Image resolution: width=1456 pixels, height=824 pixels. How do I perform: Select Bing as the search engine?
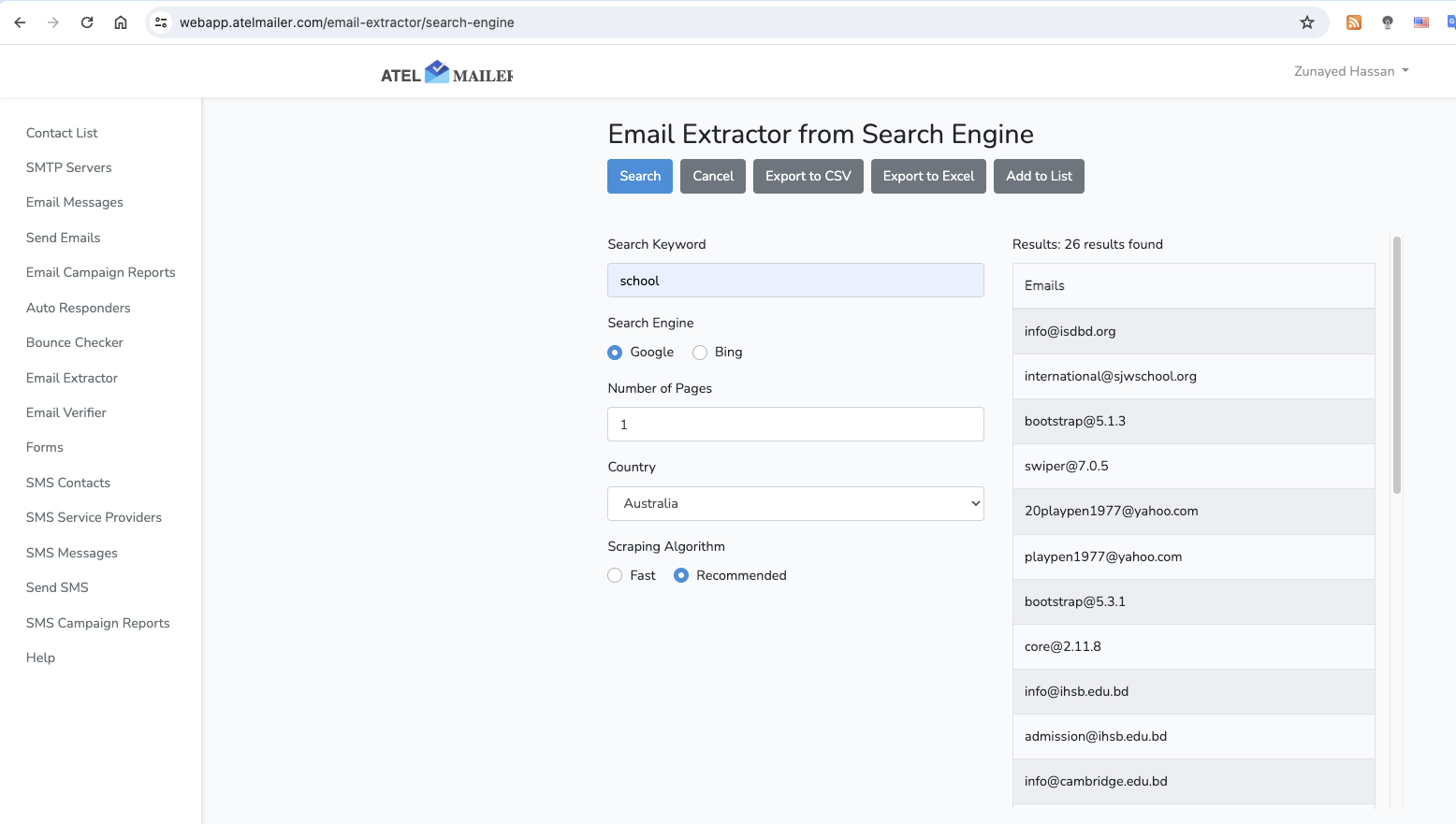point(700,353)
